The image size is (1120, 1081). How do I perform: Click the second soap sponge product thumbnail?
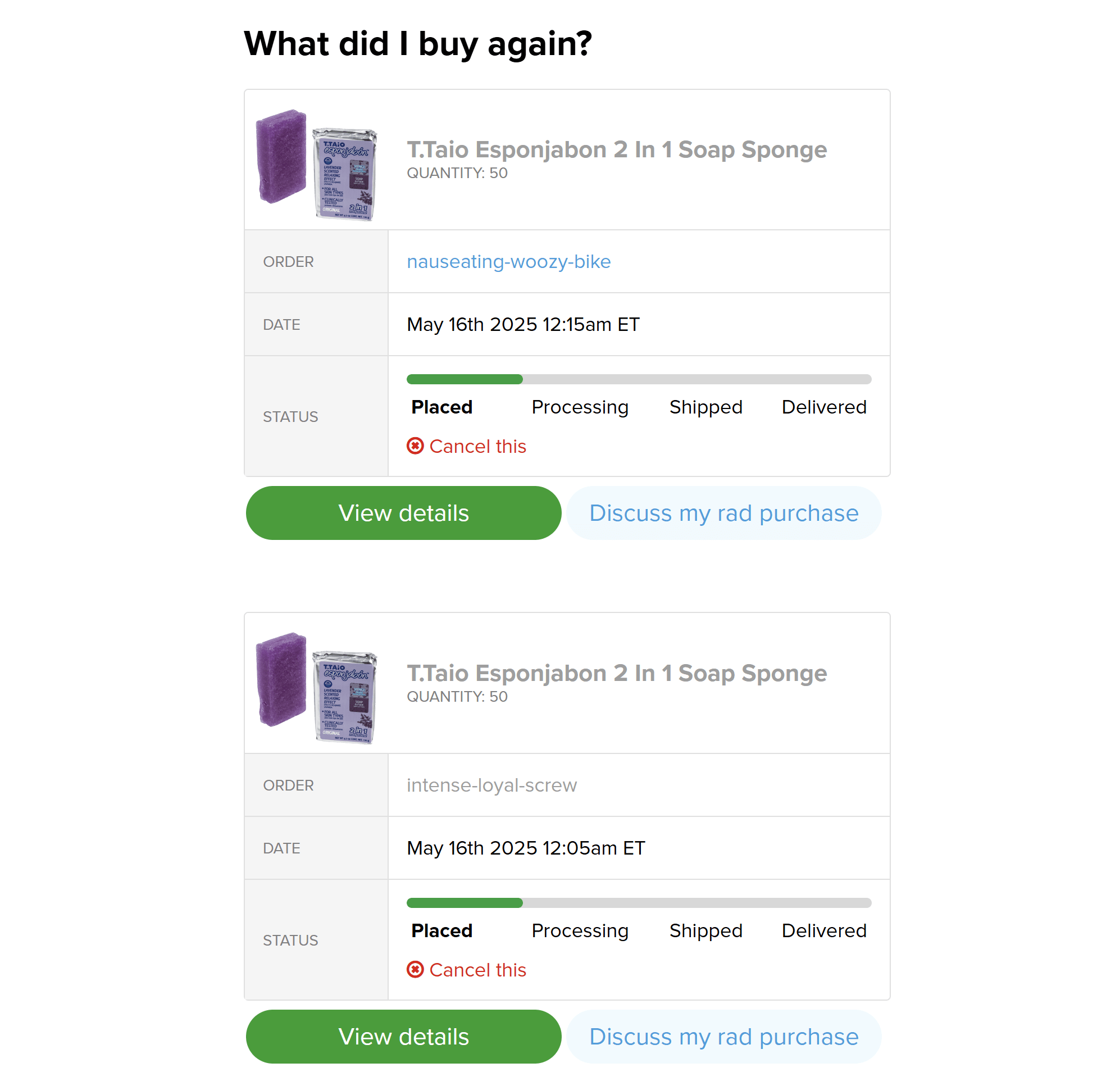(316, 687)
